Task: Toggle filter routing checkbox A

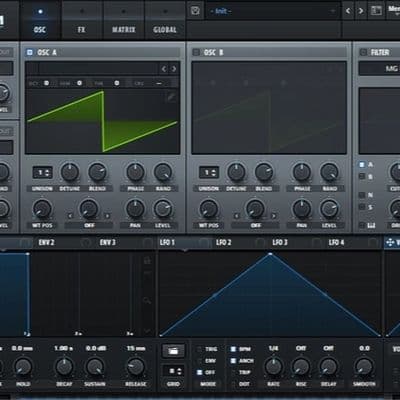Action: coord(362,164)
